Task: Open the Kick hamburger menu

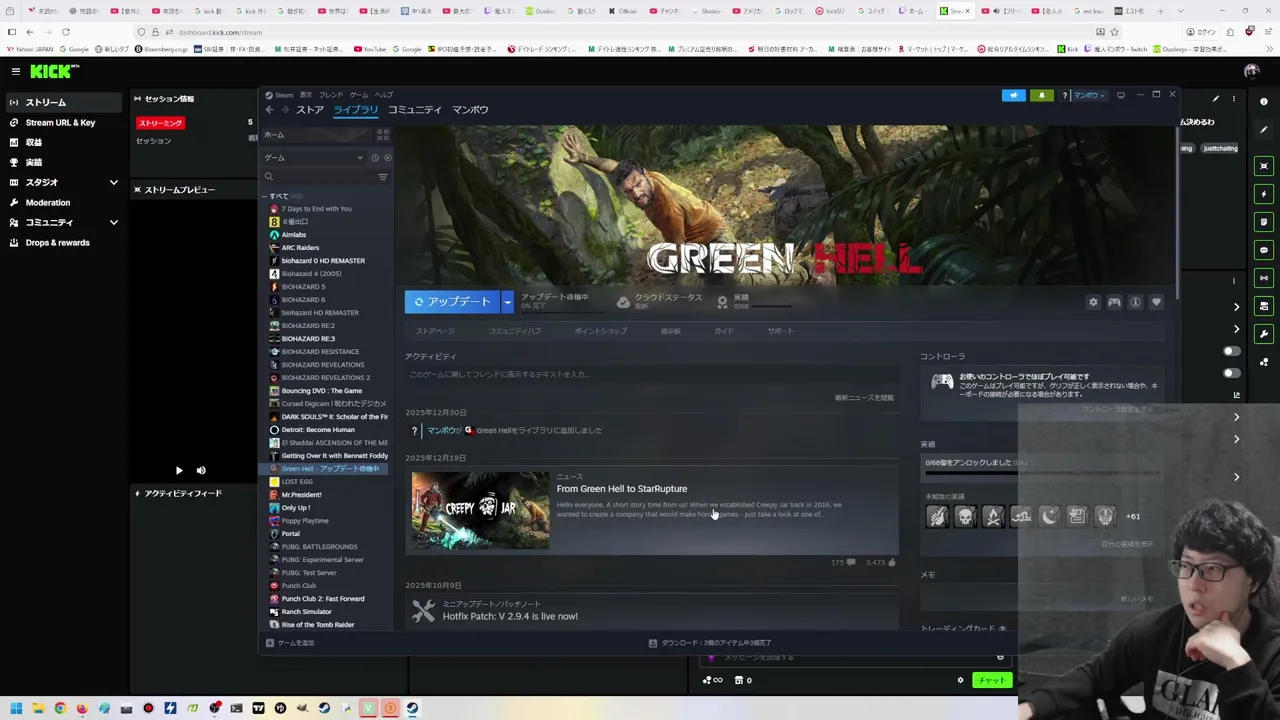Action: tap(16, 71)
